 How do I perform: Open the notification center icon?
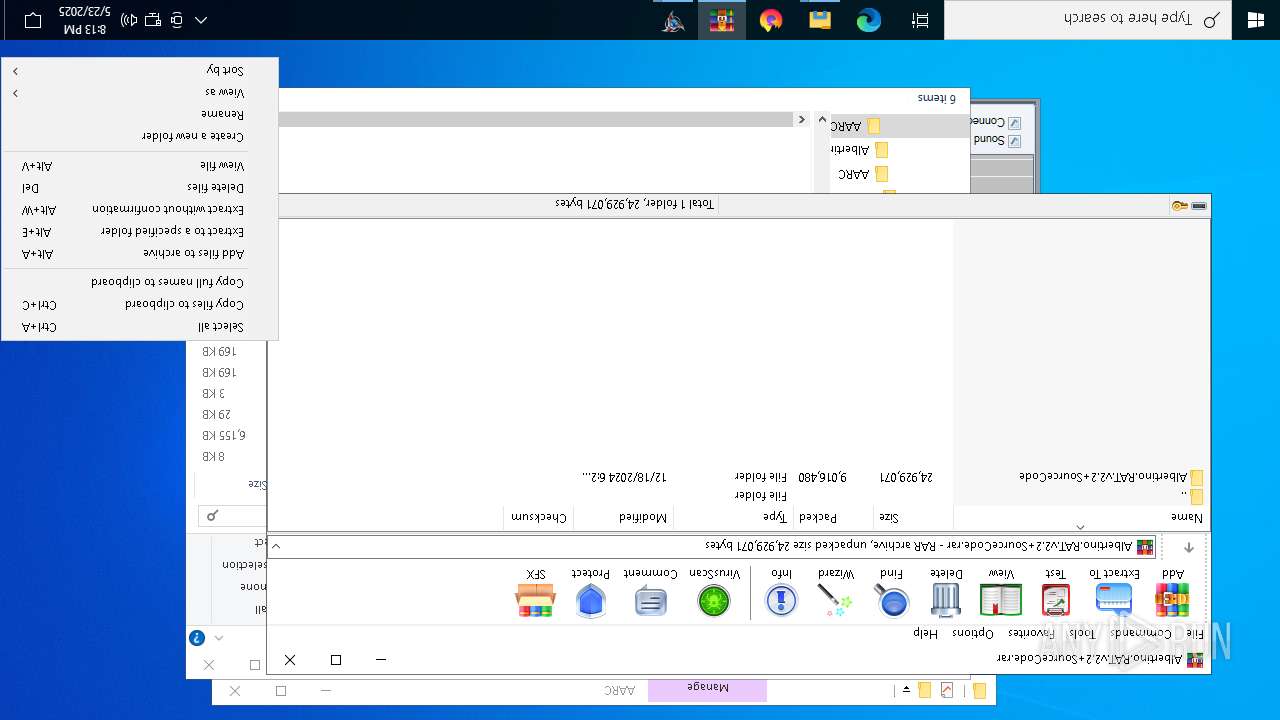tap(32, 20)
